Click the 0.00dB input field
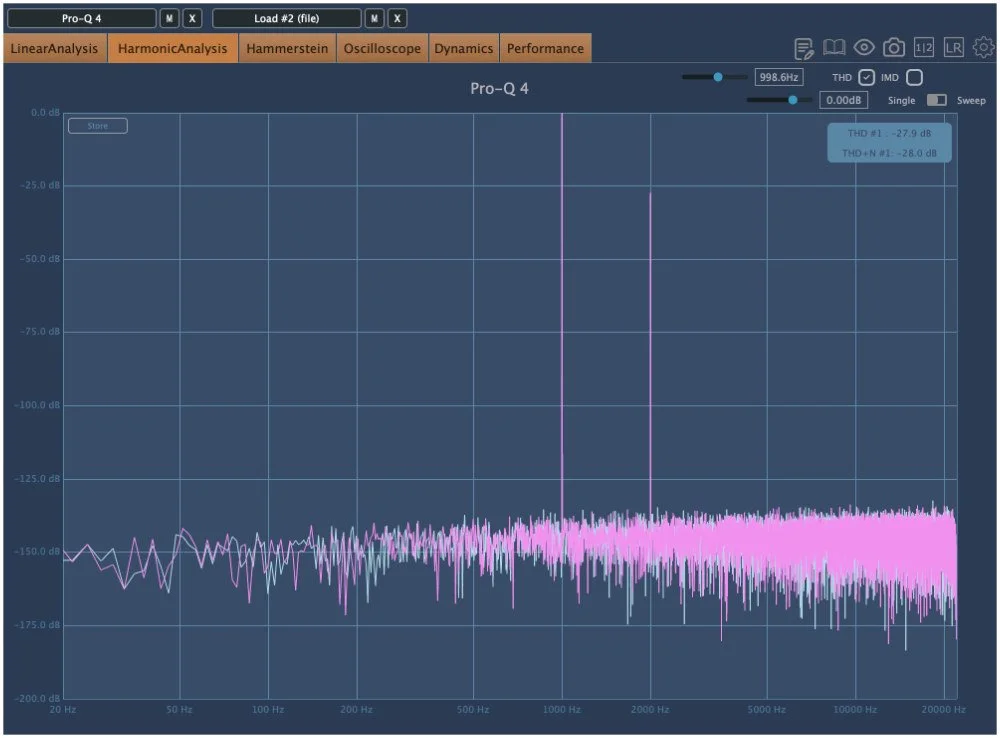This screenshot has width=1000, height=738. pos(843,100)
